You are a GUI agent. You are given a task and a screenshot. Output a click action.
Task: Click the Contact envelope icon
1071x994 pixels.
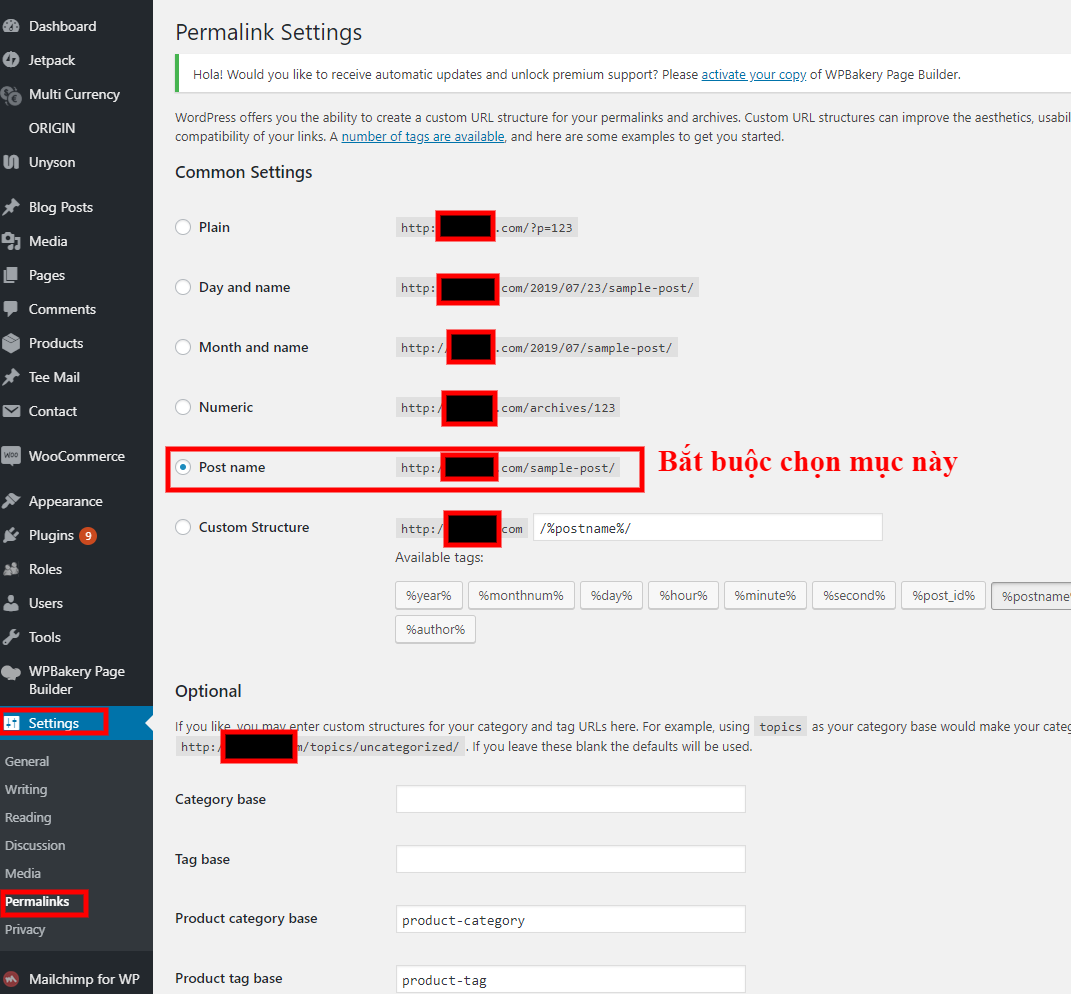(11, 411)
